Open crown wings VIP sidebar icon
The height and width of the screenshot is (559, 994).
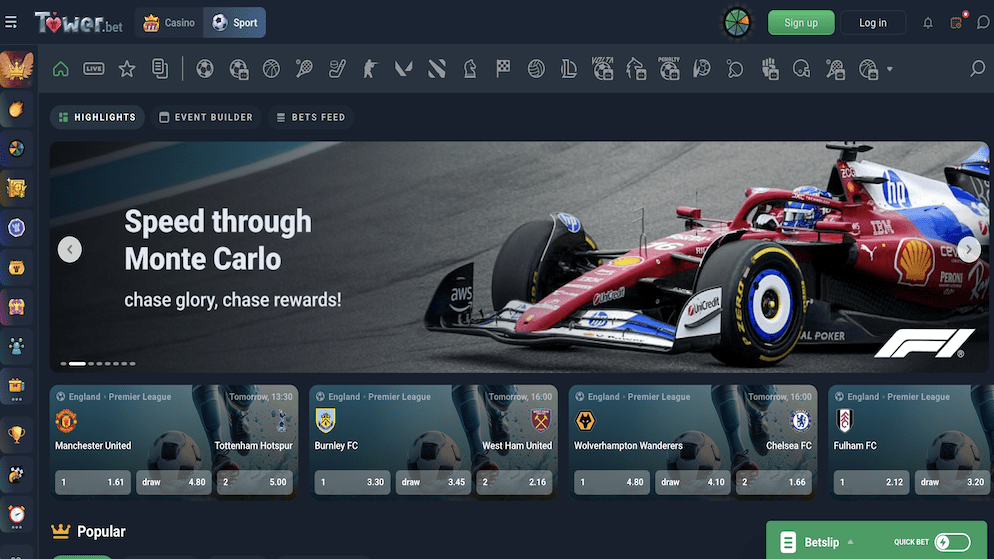pos(16,68)
